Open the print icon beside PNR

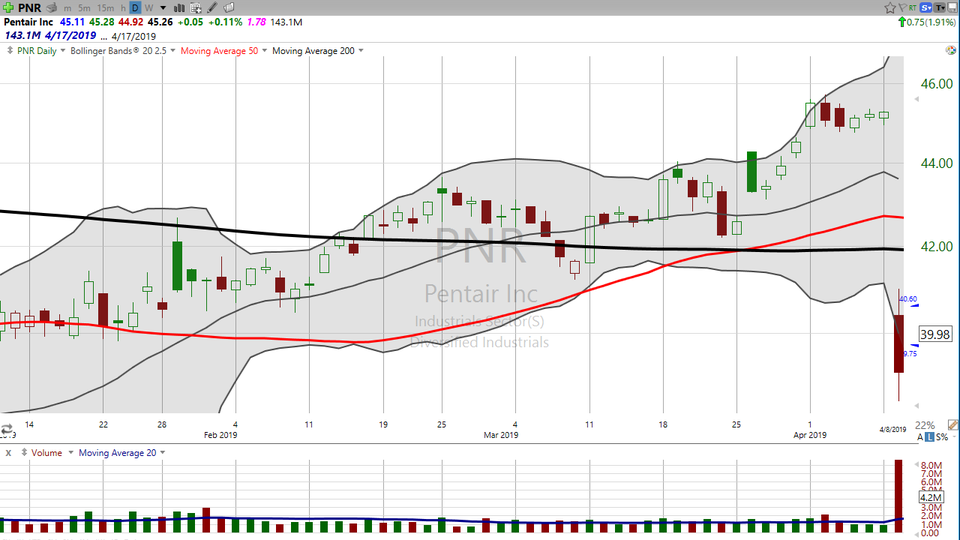pyautogui.click(x=51, y=8)
